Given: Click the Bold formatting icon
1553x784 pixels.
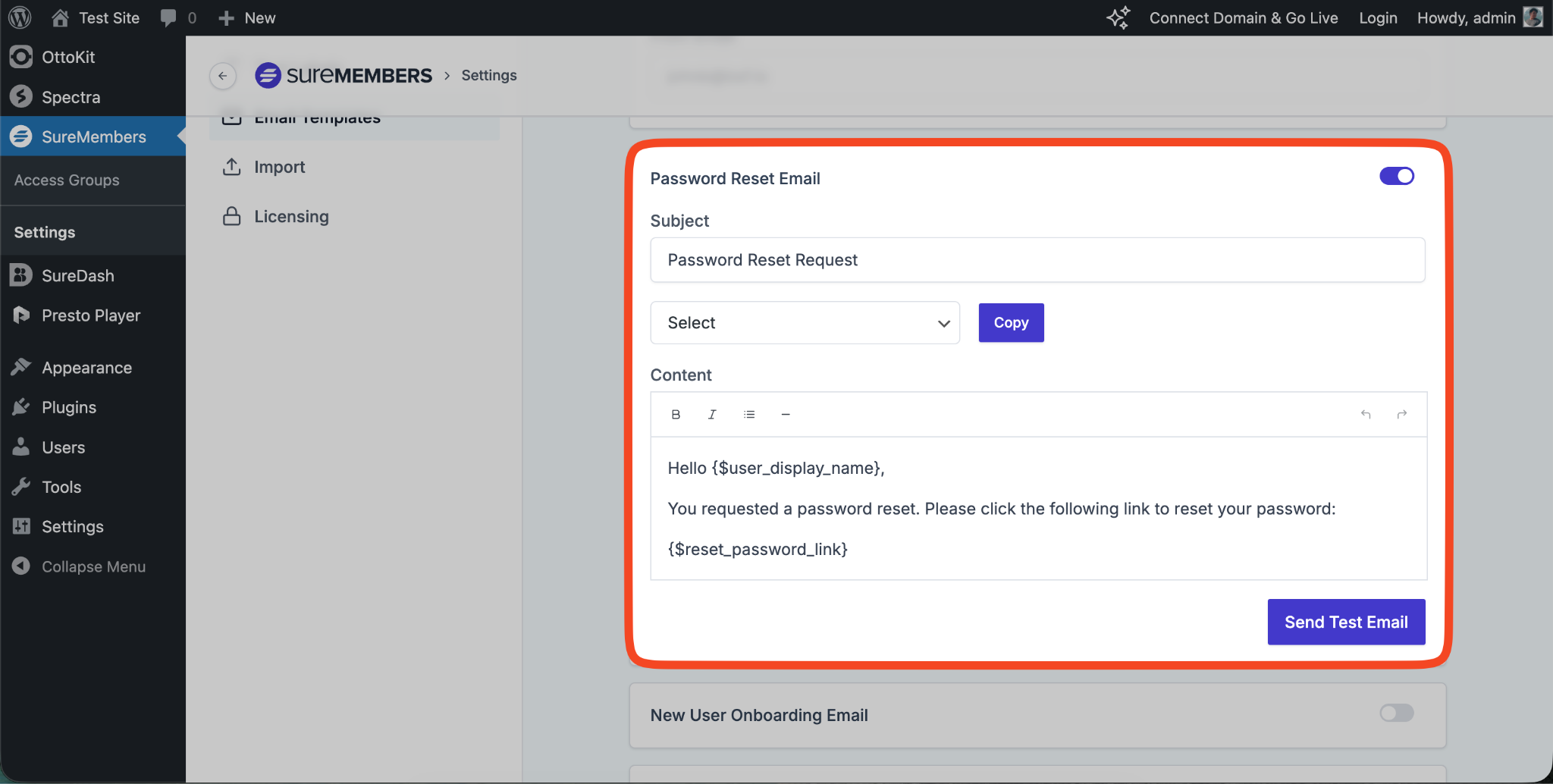Looking at the screenshot, I should [676, 415].
